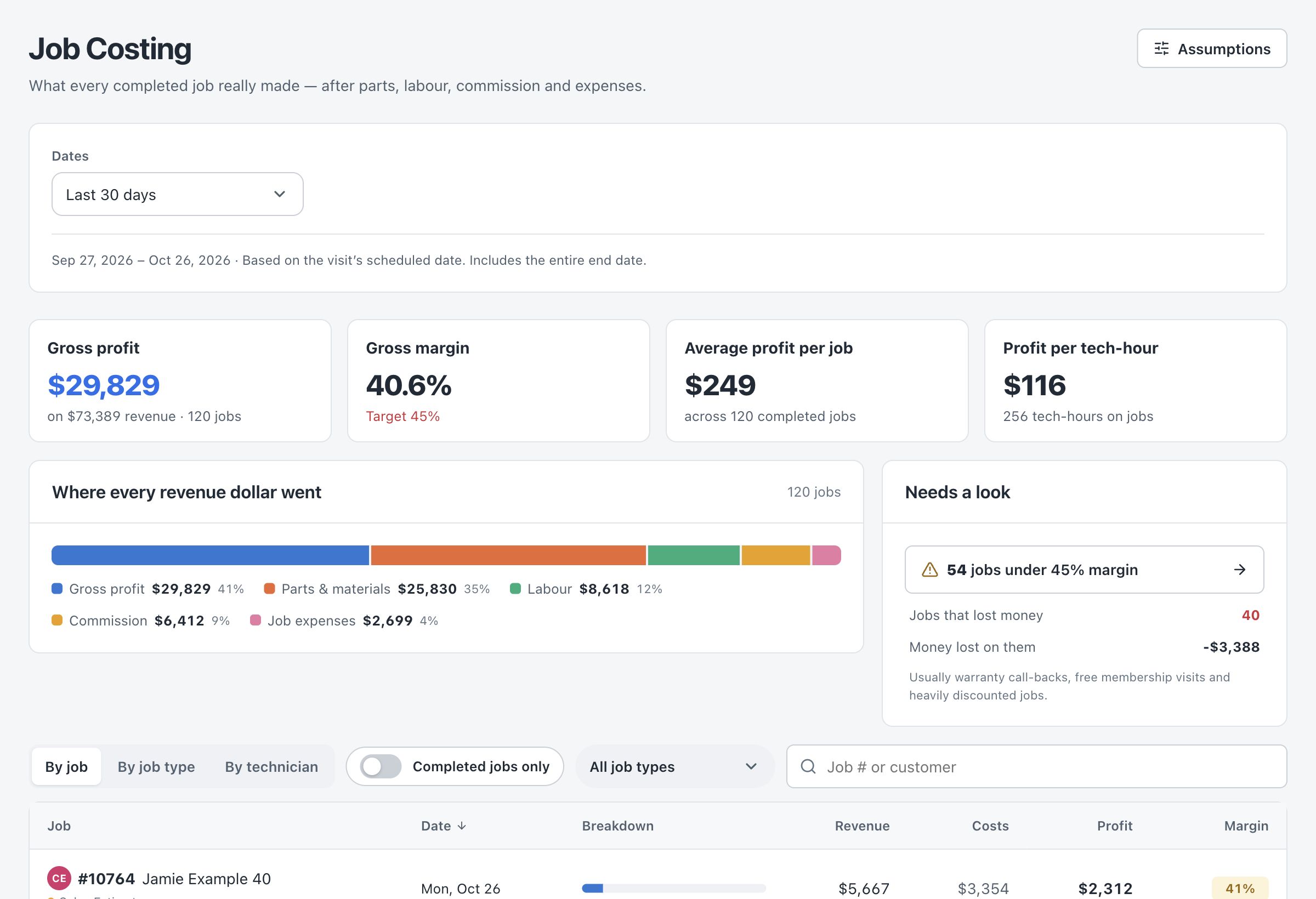Switch to the By job tab
Viewport: 1316px width, 899px height.
(66, 766)
